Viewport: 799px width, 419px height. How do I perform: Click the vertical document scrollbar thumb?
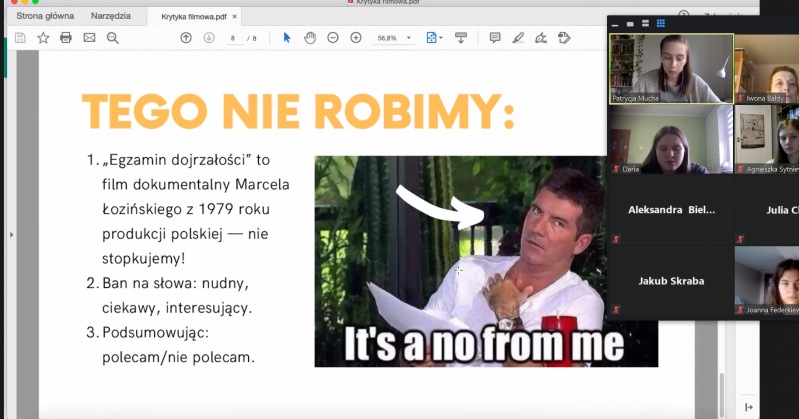pos(721,395)
